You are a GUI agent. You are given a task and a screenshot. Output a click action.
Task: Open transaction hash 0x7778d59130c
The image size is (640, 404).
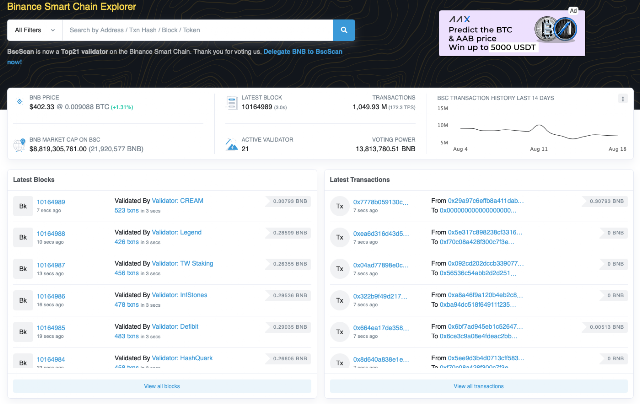381,202
